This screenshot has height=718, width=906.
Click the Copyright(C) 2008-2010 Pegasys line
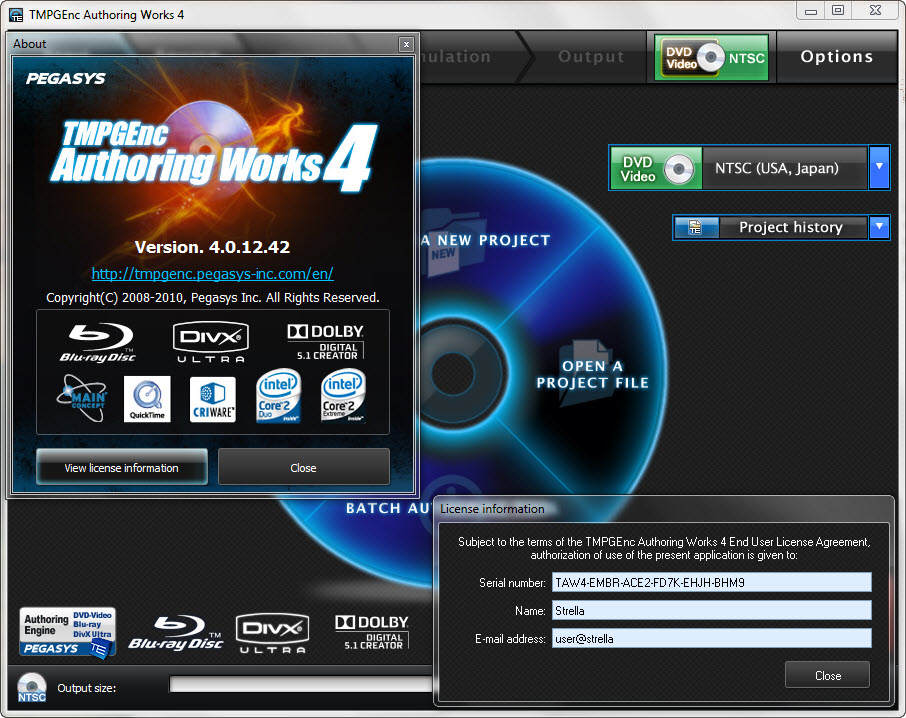213,297
